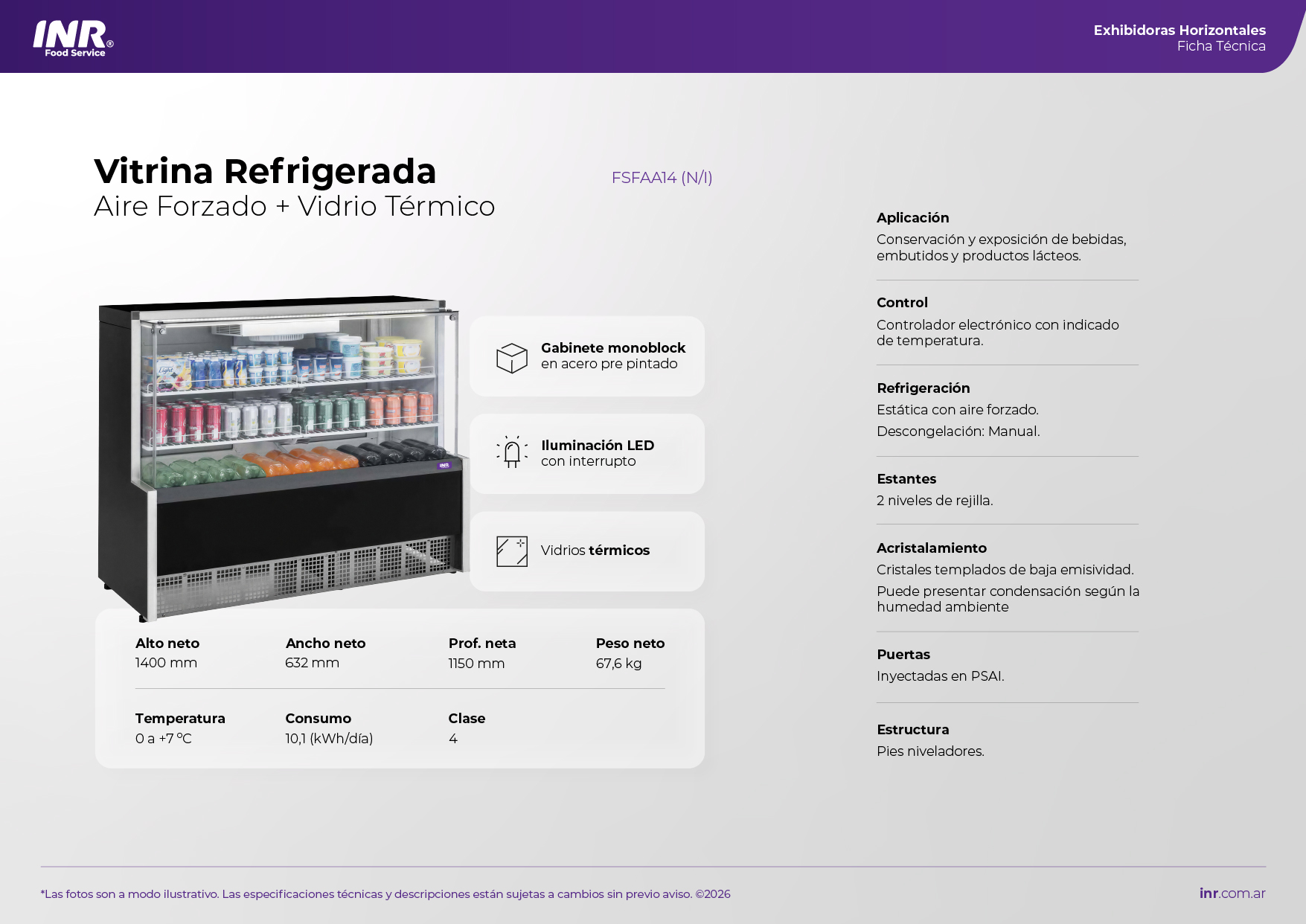Screen dimensions: 1306x924
Task: Click the Refrigeración section heading
Action: 923,388
